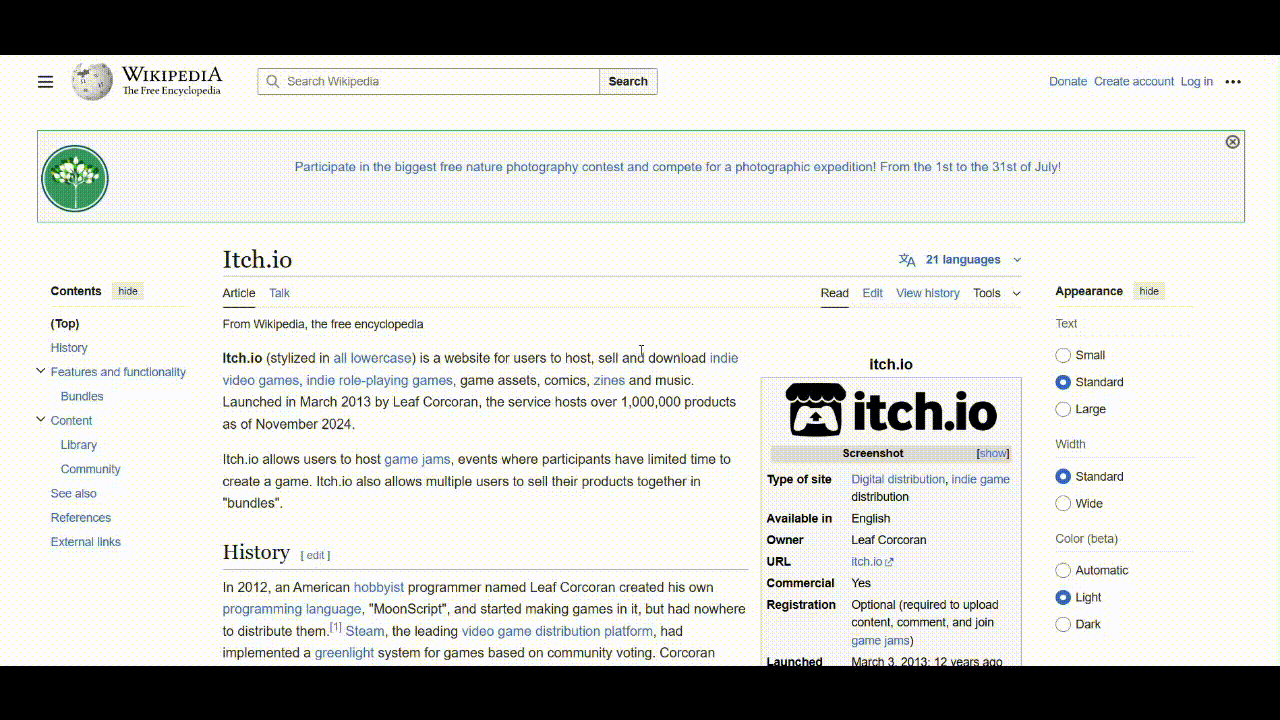Select Standard width option
The width and height of the screenshot is (1280, 720).
click(x=1063, y=477)
